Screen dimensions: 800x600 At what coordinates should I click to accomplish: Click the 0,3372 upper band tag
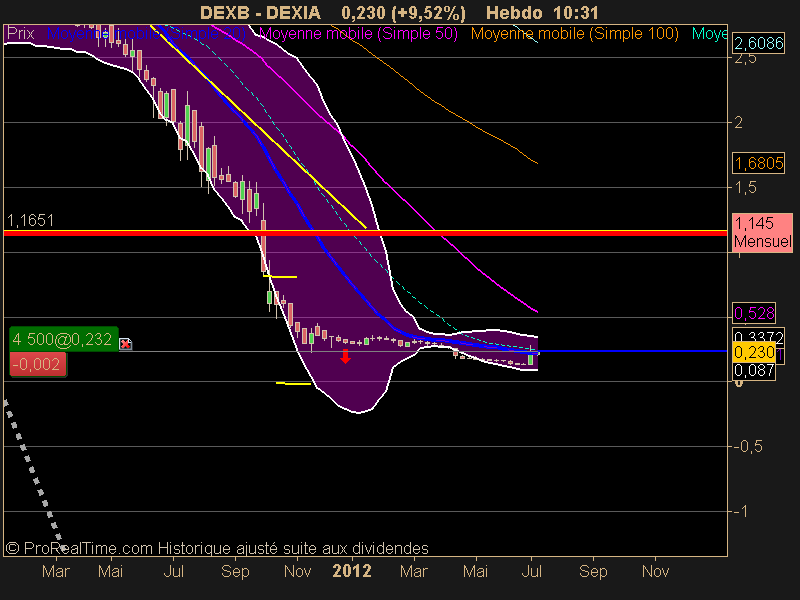pyautogui.click(x=759, y=337)
